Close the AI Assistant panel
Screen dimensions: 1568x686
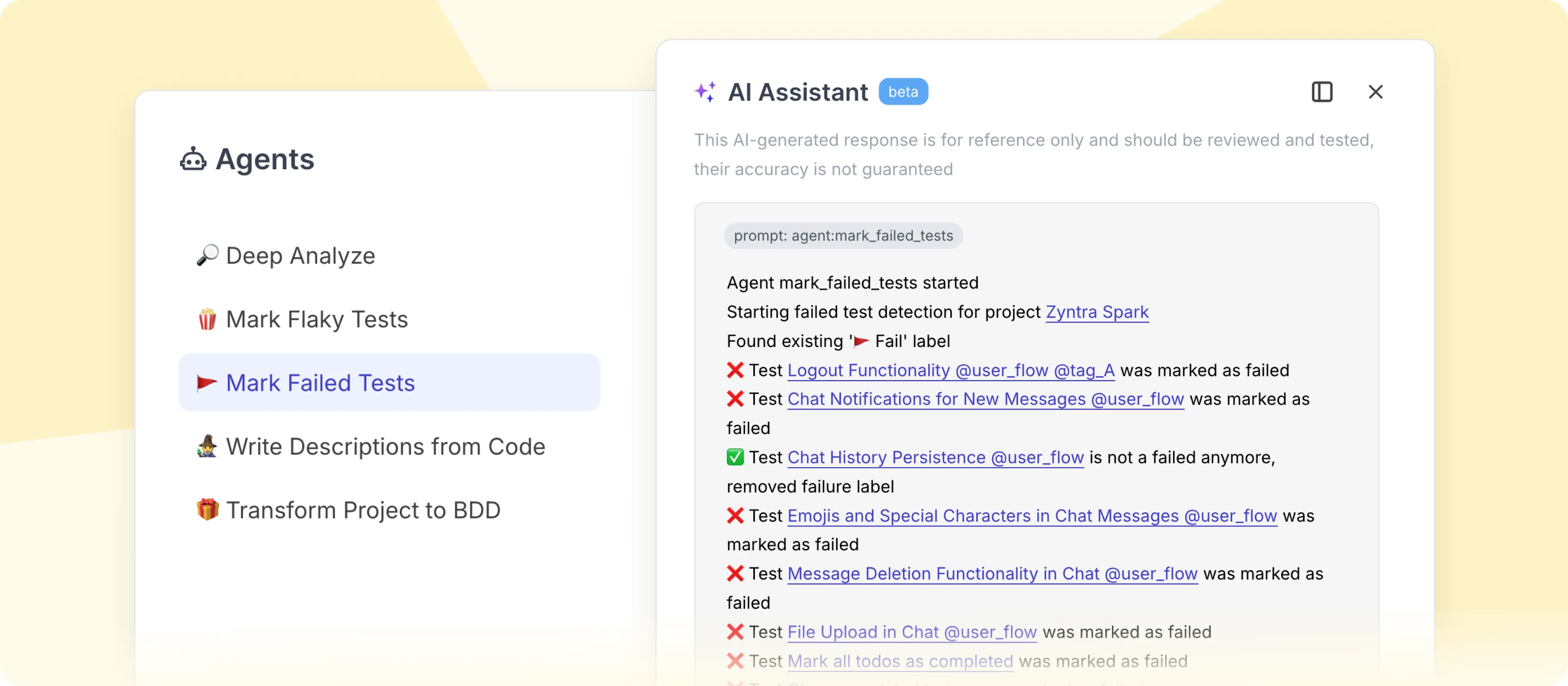[x=1375, y=92]
